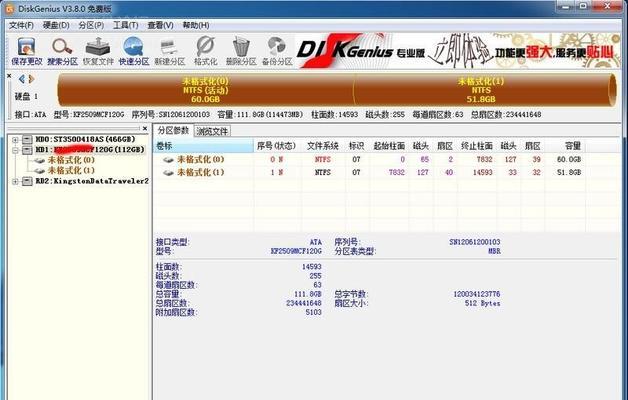Click the MBR partition table type value
The height and width of the screenshot is (400, 628).
(x=494, y=251)
